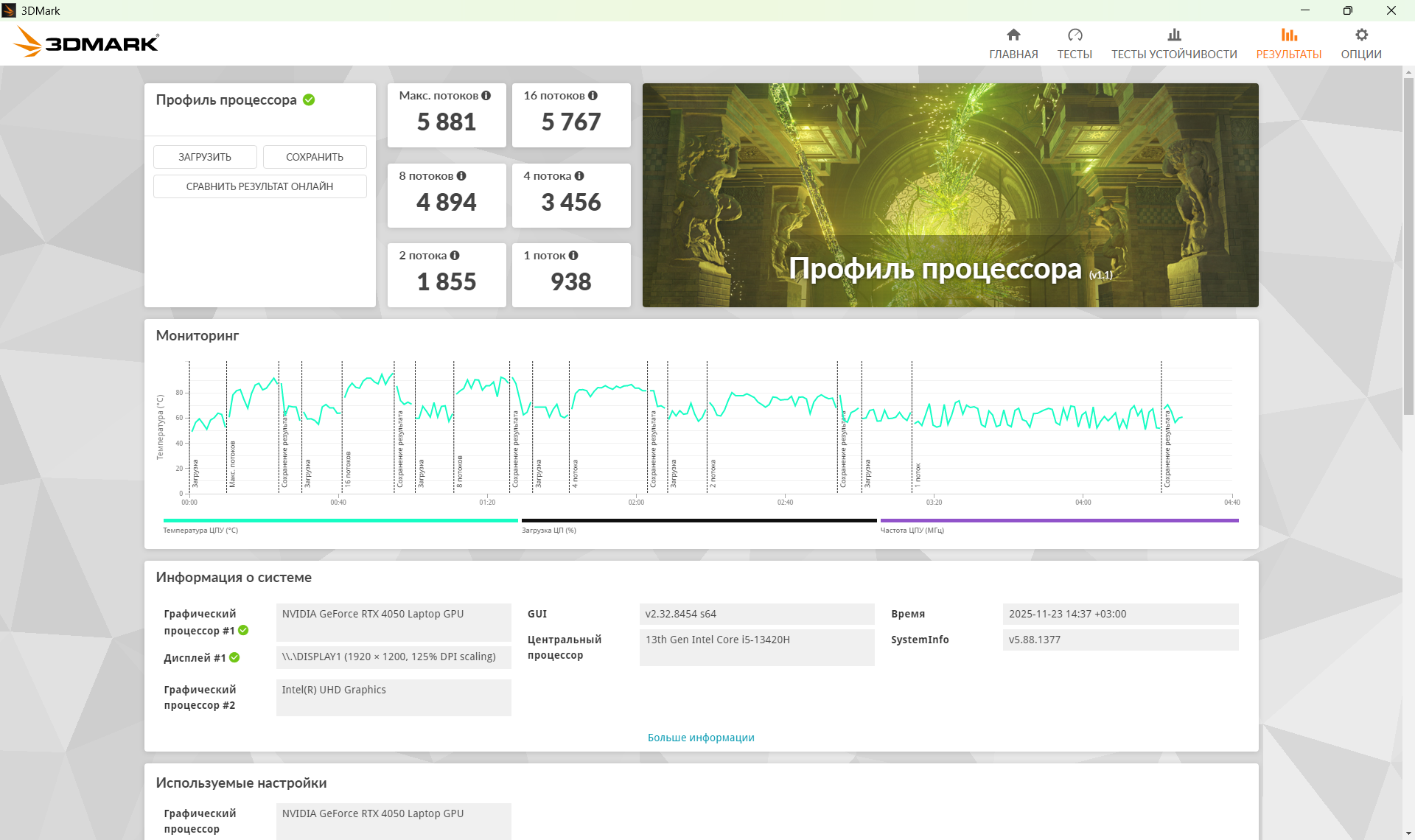The height and width of the screenshot is (840, 1415).
Task: Click the gauge icon above ТЕСТЫ
Action: [1075, 35]
